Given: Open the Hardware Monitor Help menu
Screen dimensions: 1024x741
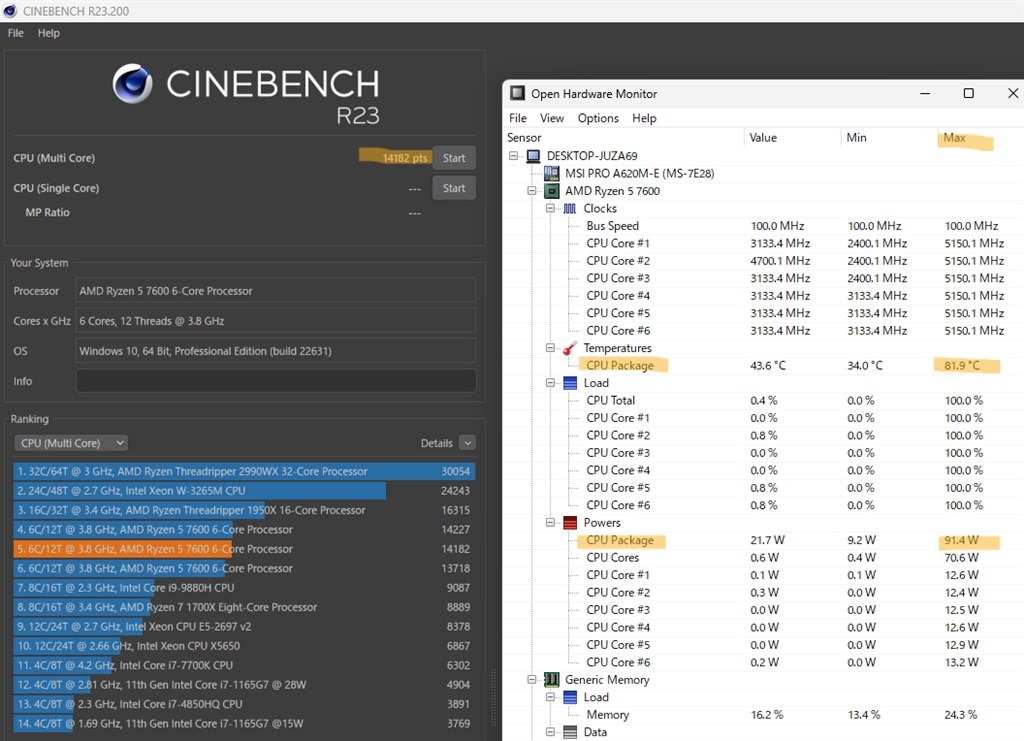Looking at the screenshot, I should coord(644,118).
